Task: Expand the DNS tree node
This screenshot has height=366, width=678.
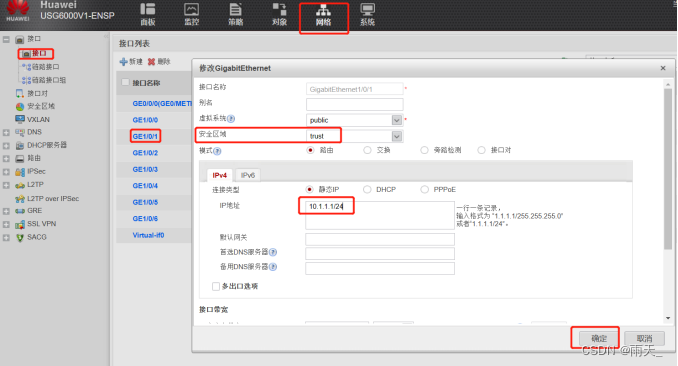Action: tap(6, 133)
